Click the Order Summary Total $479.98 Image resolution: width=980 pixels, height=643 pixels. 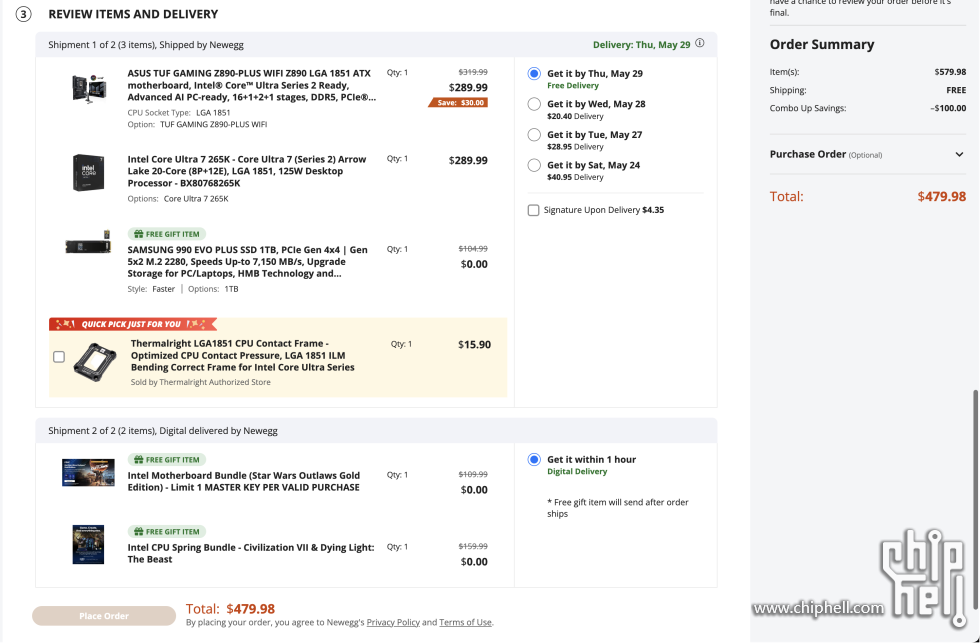[941, 197]
